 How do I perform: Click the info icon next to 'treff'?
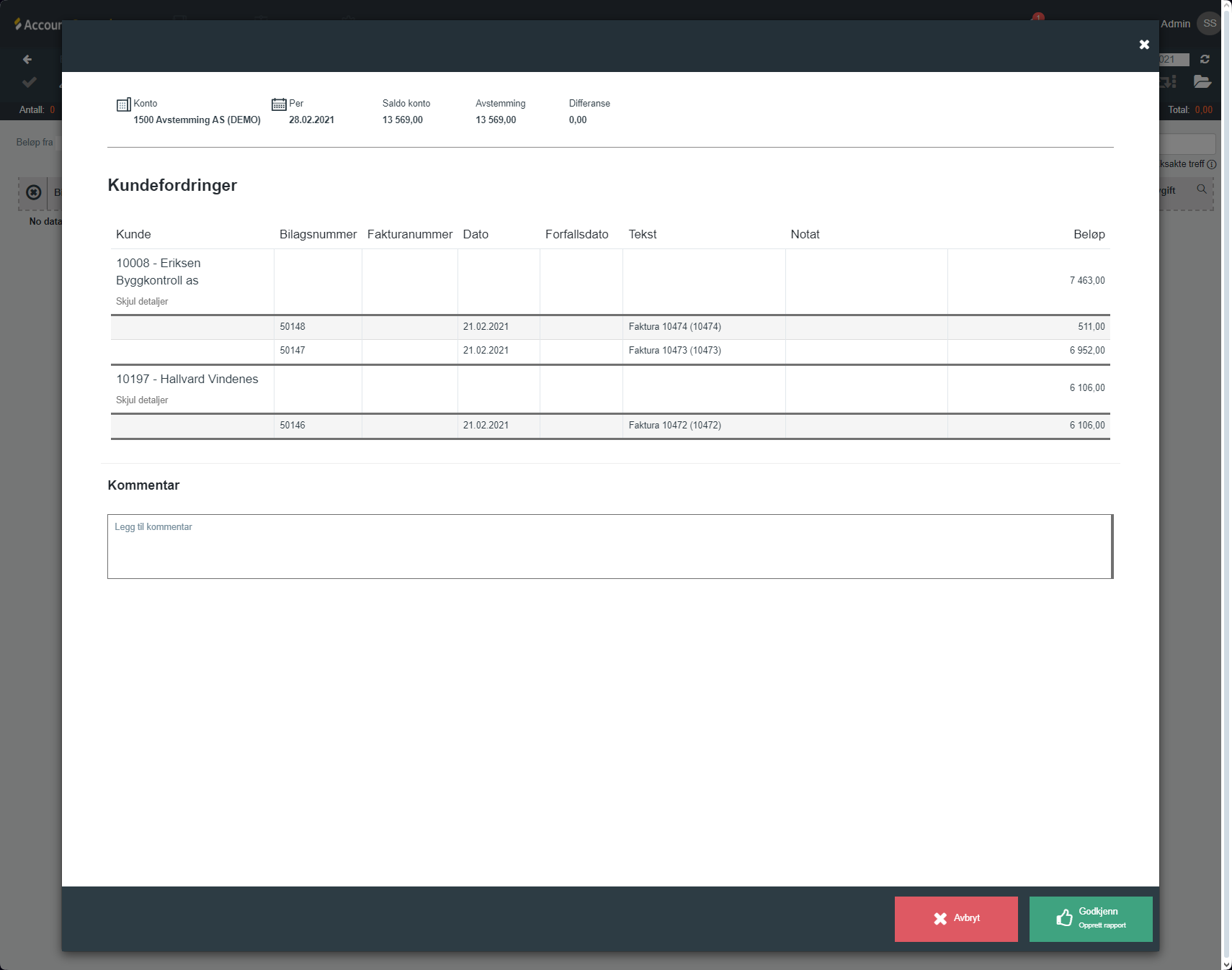pyautogui.click(x=1212, y=164)
